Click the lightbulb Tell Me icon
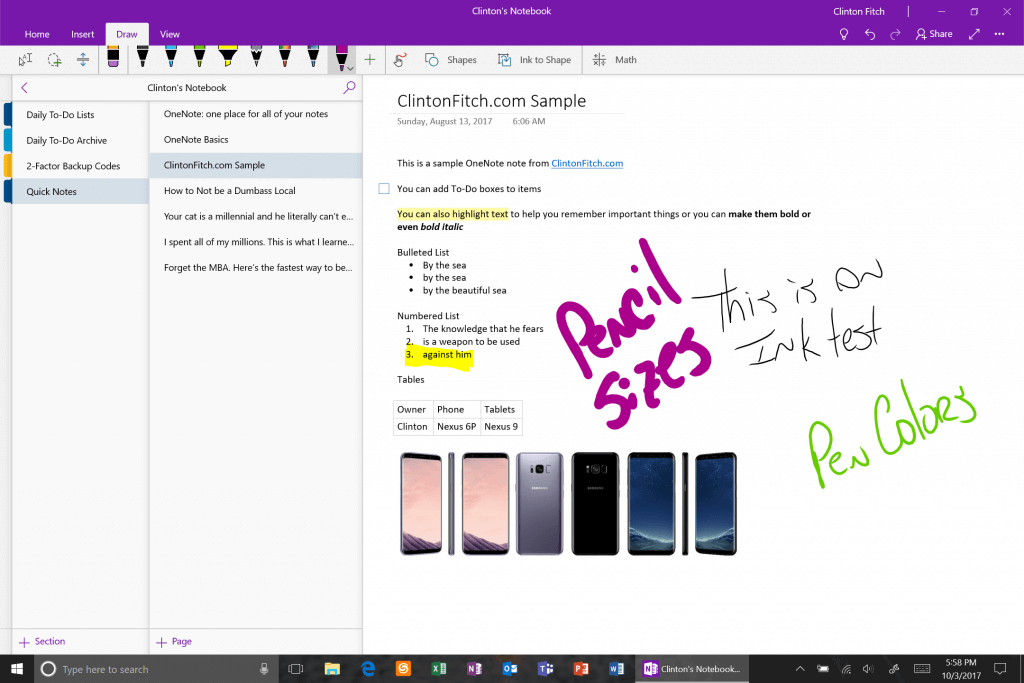This screenshot has width=1024, height=683. tap(843, 33)
